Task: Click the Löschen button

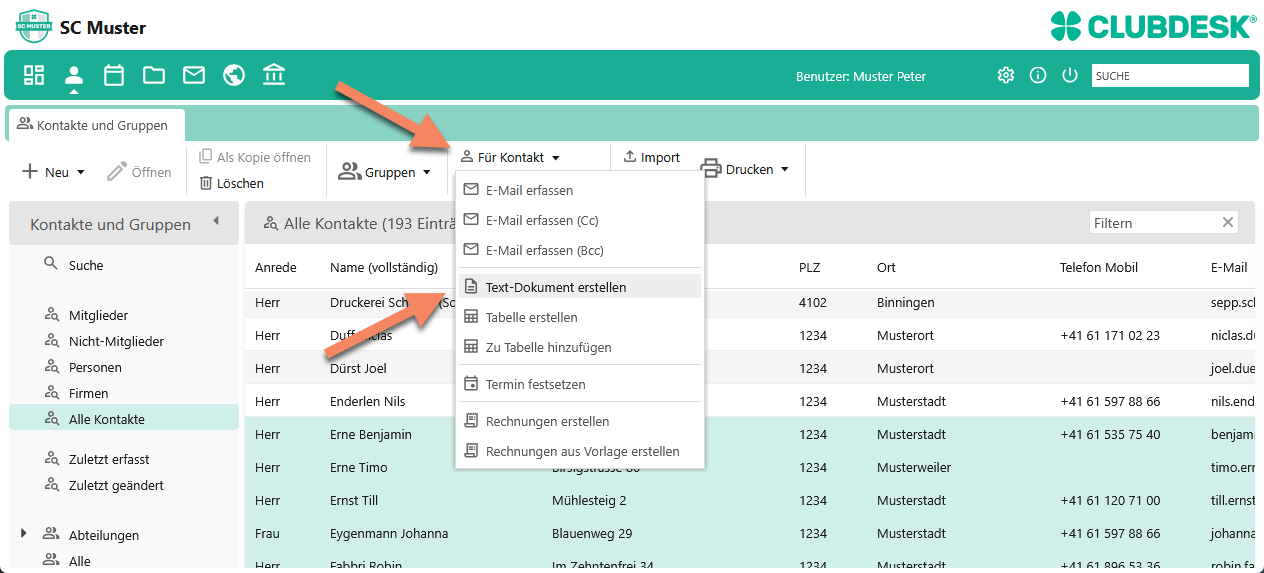Action: click(232, 183)
